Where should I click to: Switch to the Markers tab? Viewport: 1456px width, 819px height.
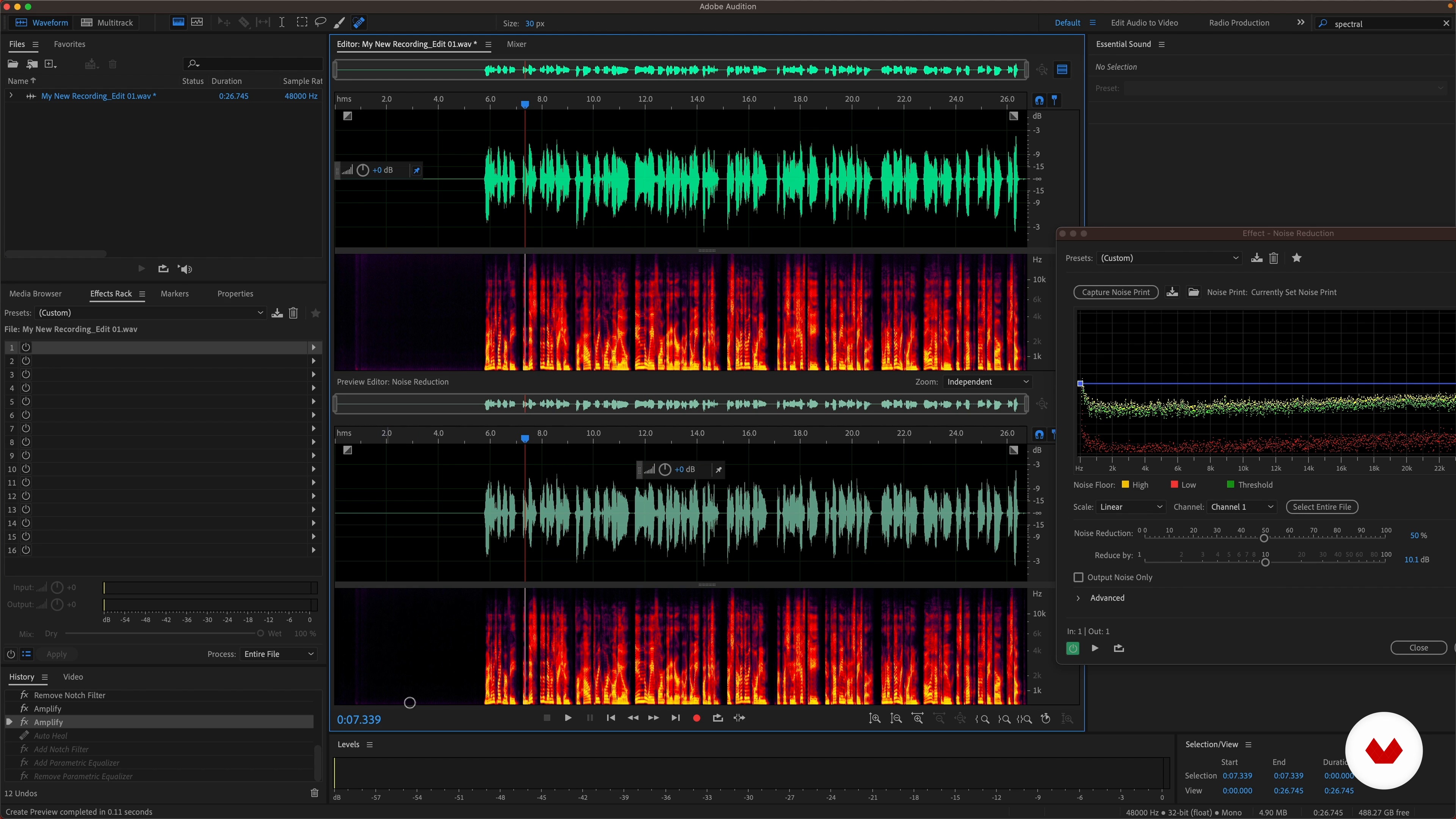[x=175, y=294]
